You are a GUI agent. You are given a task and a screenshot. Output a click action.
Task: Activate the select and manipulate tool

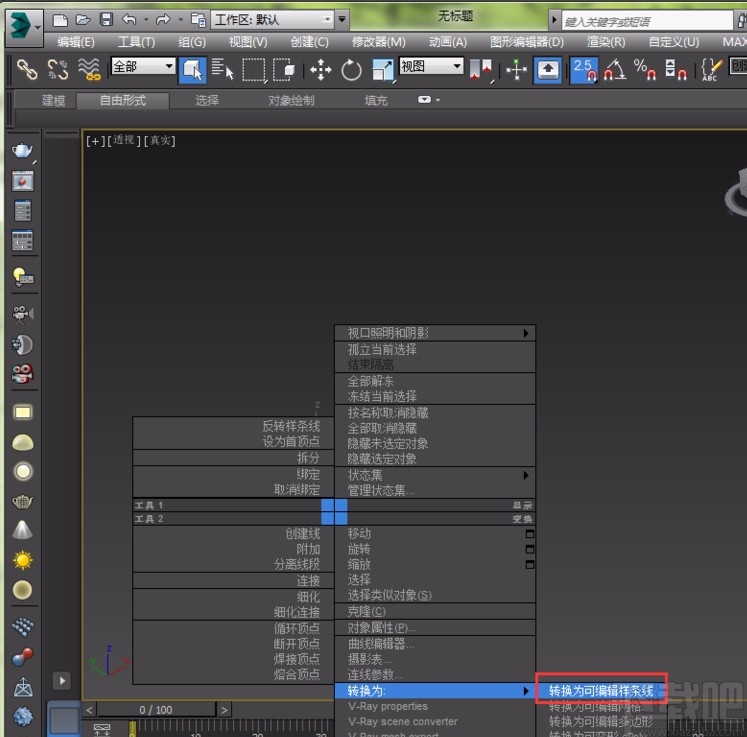517,70
